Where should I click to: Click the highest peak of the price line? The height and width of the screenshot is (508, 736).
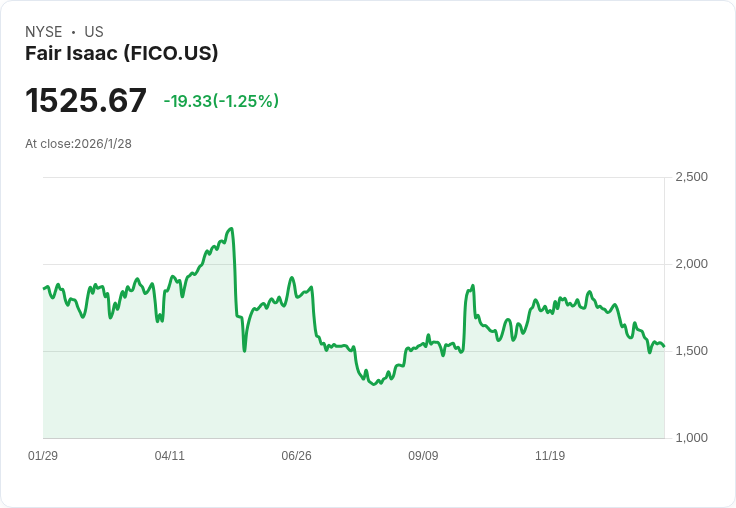pyautogui.click(x=231, y=229)
